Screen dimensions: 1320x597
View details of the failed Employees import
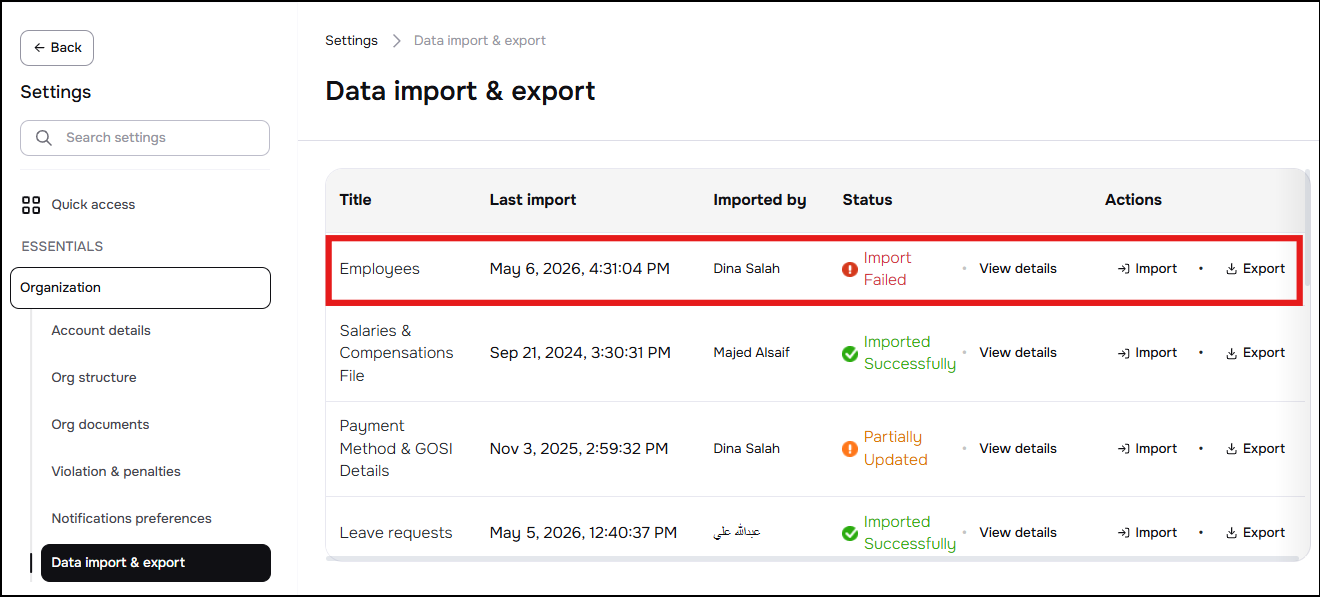1018,268
